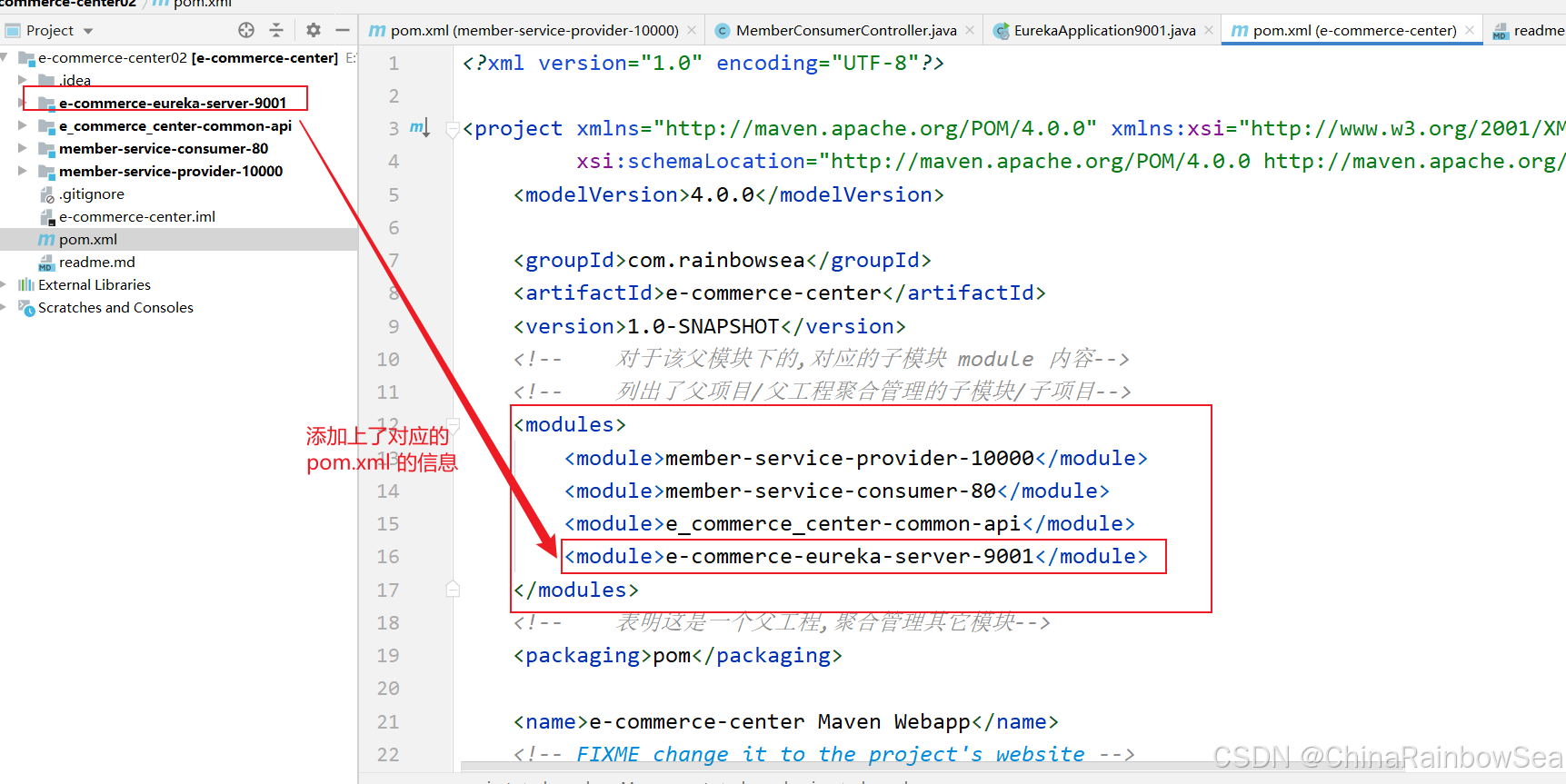Close EurekaApplication9001.java tab

tap(1209, 30)
